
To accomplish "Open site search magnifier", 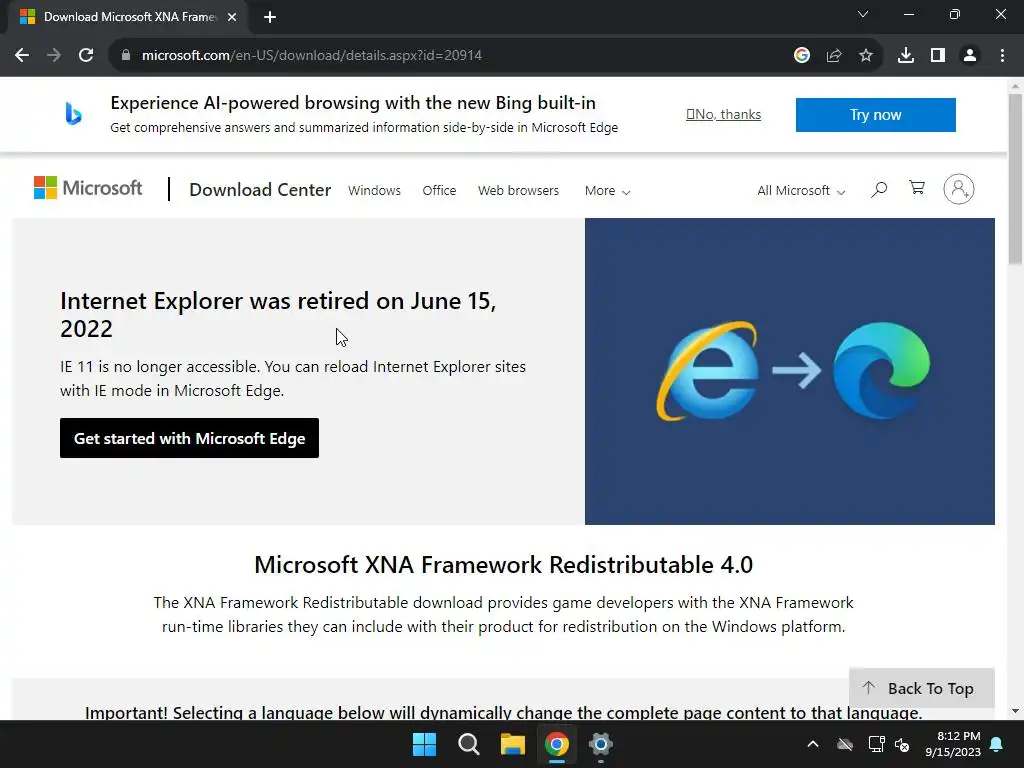I will (879, 190).
